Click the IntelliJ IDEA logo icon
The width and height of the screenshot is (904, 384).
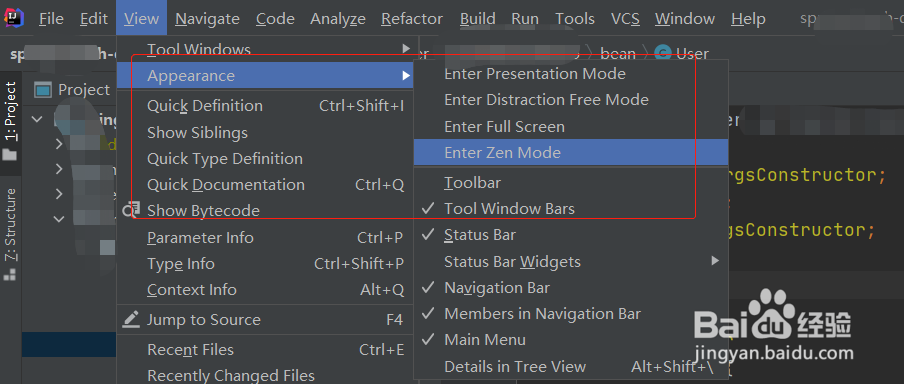(14, 18)
